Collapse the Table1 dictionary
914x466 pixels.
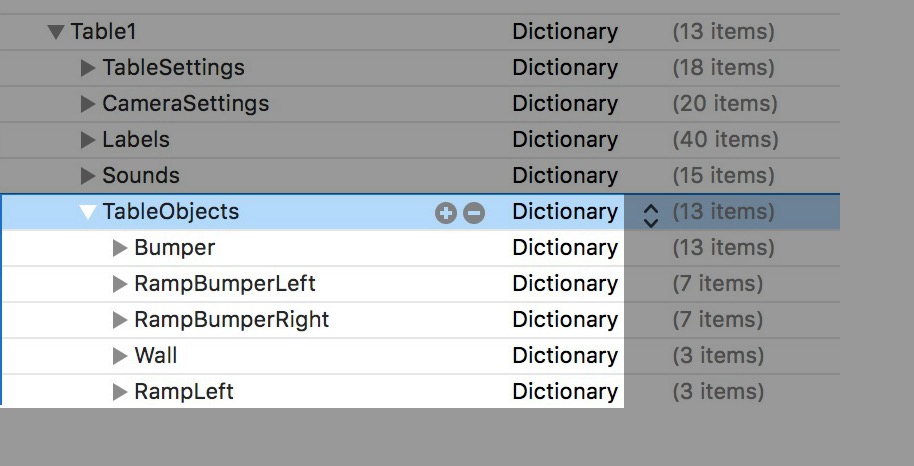coord(56,32)
